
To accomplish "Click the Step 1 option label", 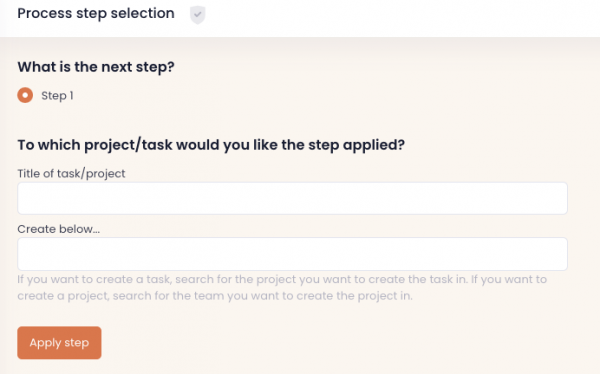I will [57, 96].
